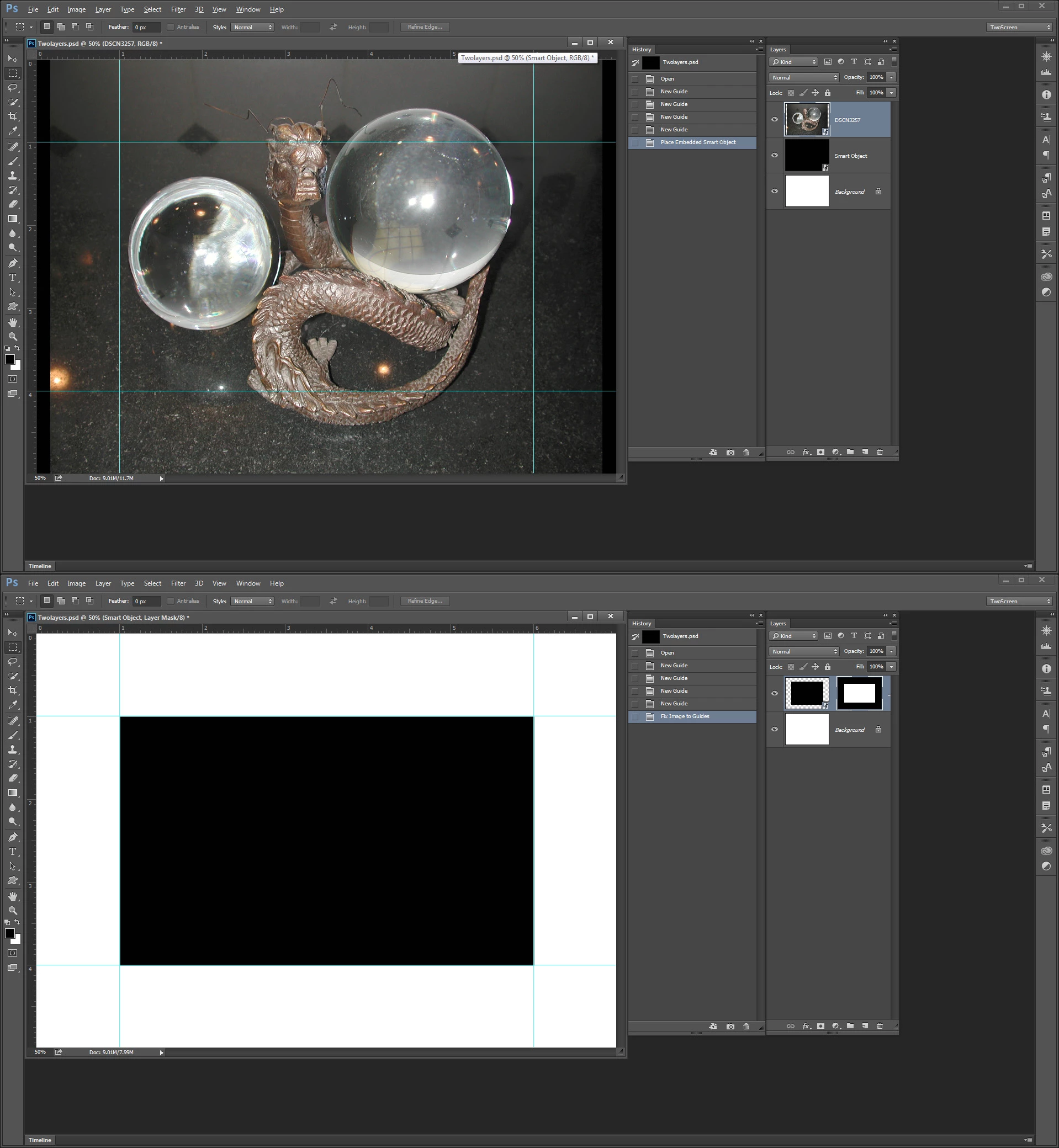
Task: Open blend mode Normal dropdown in bottom Layers panel
Action: 804,651
